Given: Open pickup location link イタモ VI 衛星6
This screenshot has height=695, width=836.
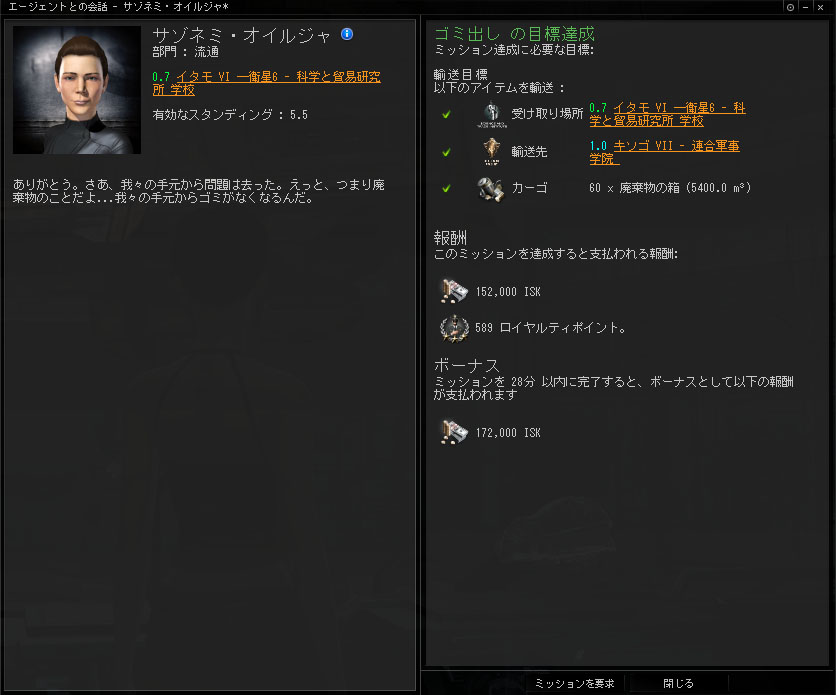Looking at the screenshot, I should tap(667, 114).
